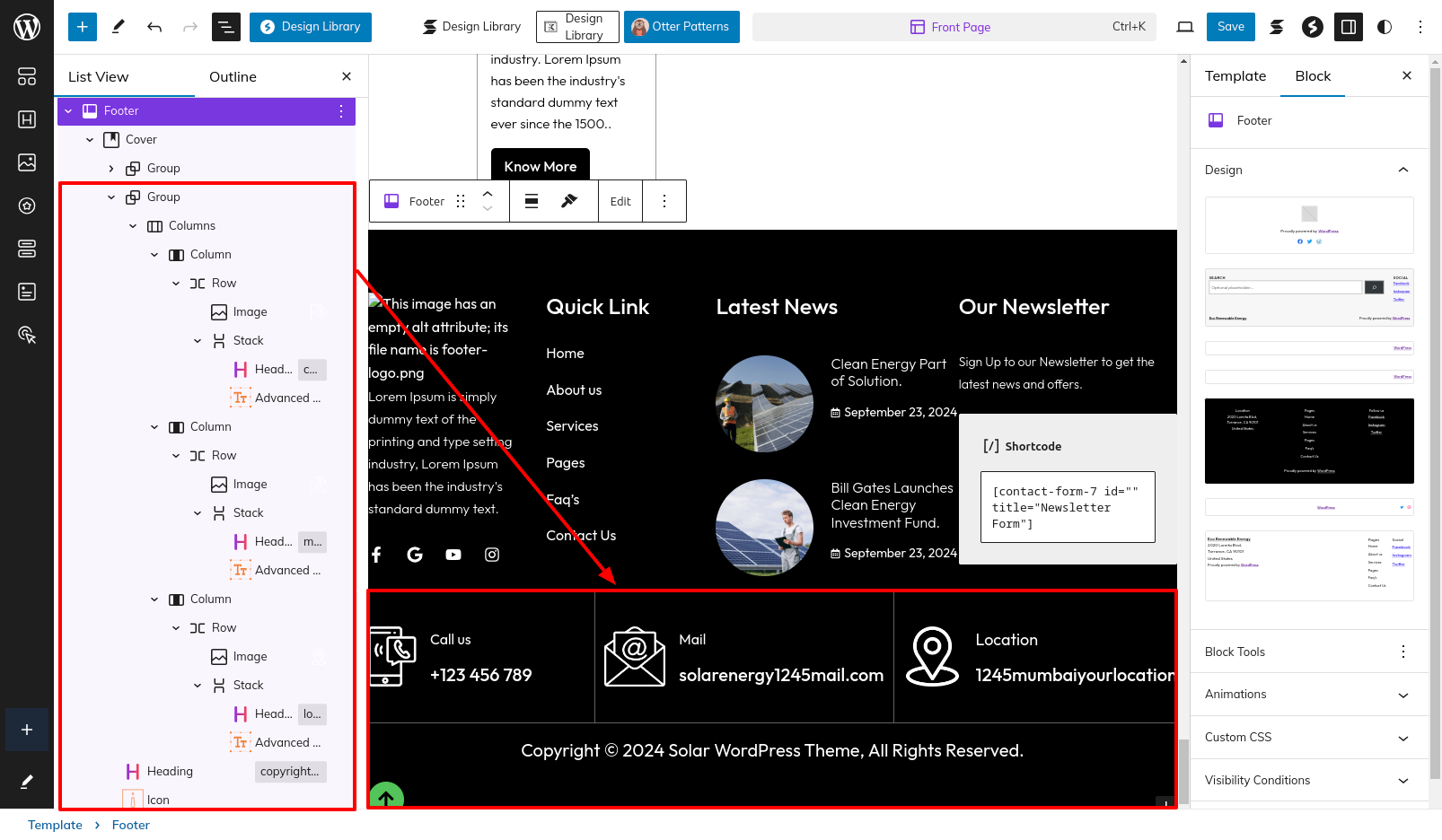Open Footer block toolbar options menu
The height and width of the screenshot is (840, 1442).
pyautogui.click(x=664, y=201)
